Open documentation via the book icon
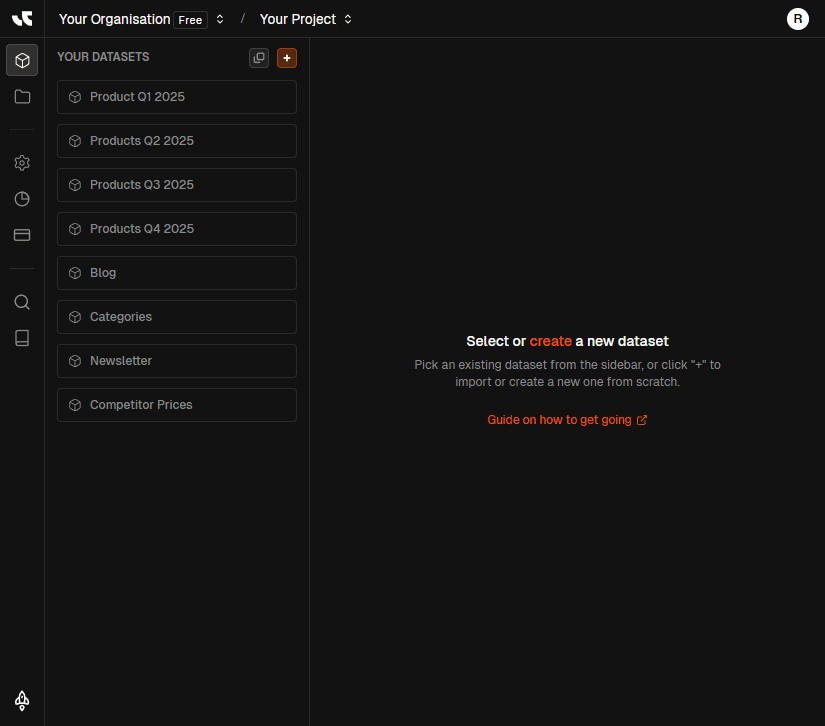Viewport: 825px width, 726px height. [x=21, y=337]
